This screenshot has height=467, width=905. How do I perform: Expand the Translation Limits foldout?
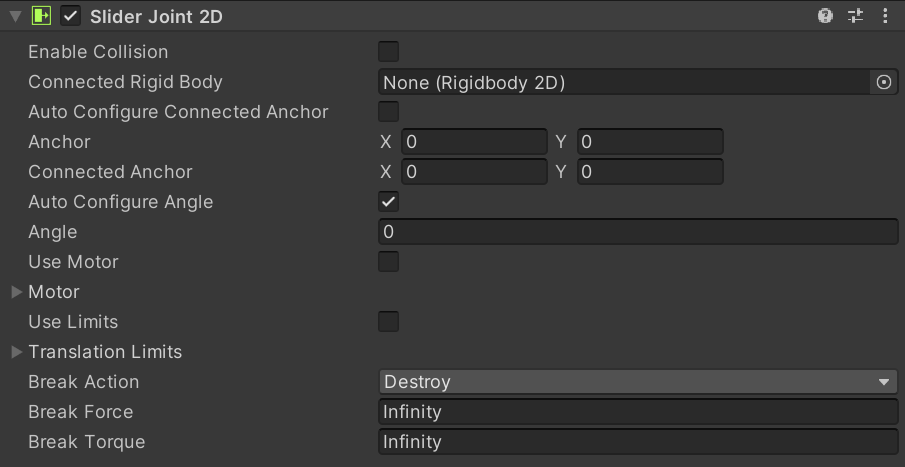[17, 352]
